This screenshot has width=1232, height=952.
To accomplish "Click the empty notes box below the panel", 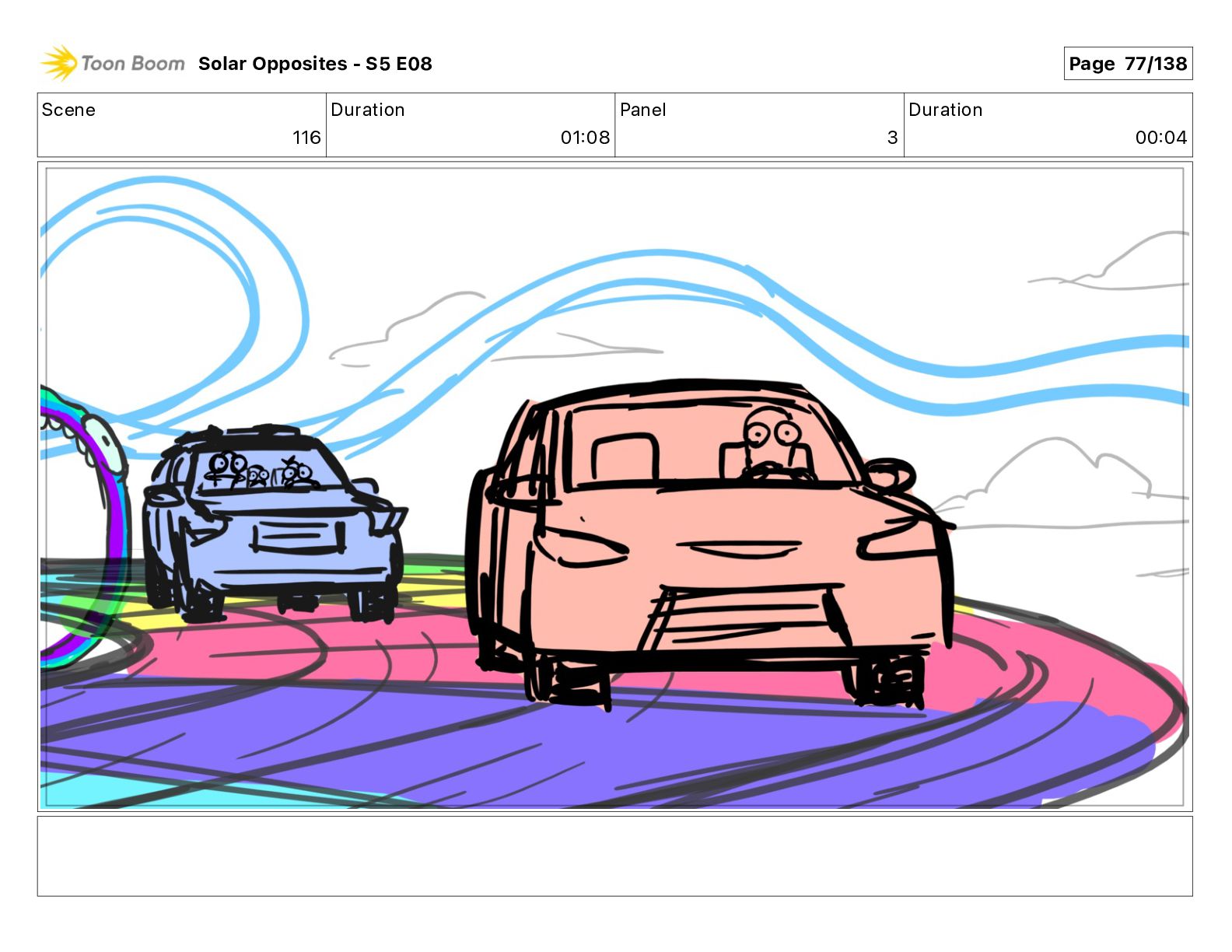I will [614, 856].
